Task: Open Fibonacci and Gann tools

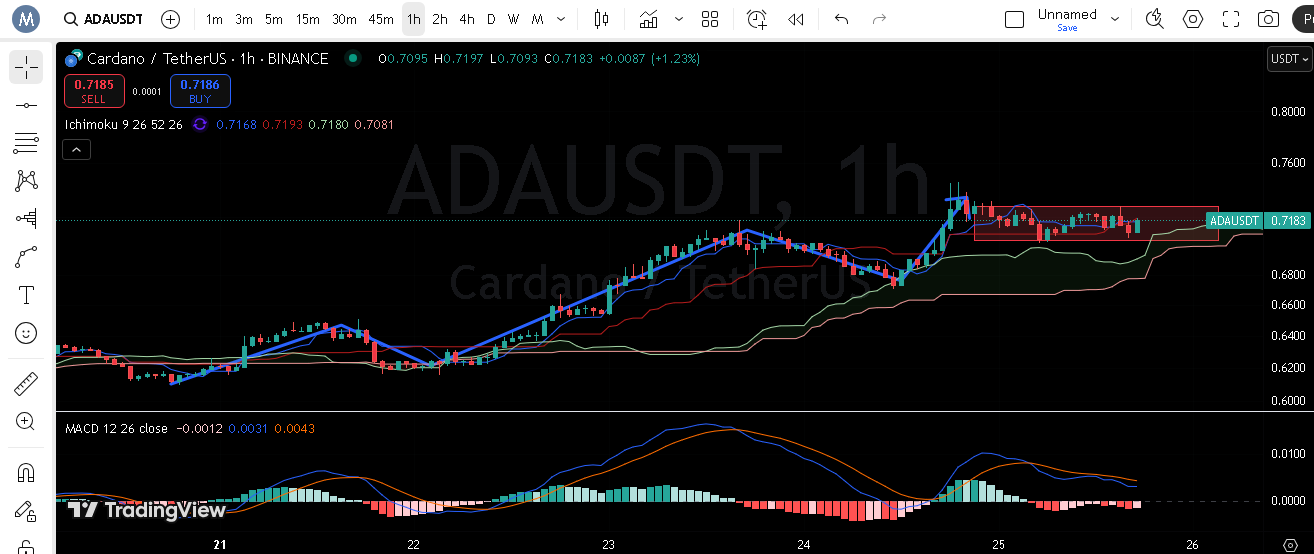Action: click(26, 143)
